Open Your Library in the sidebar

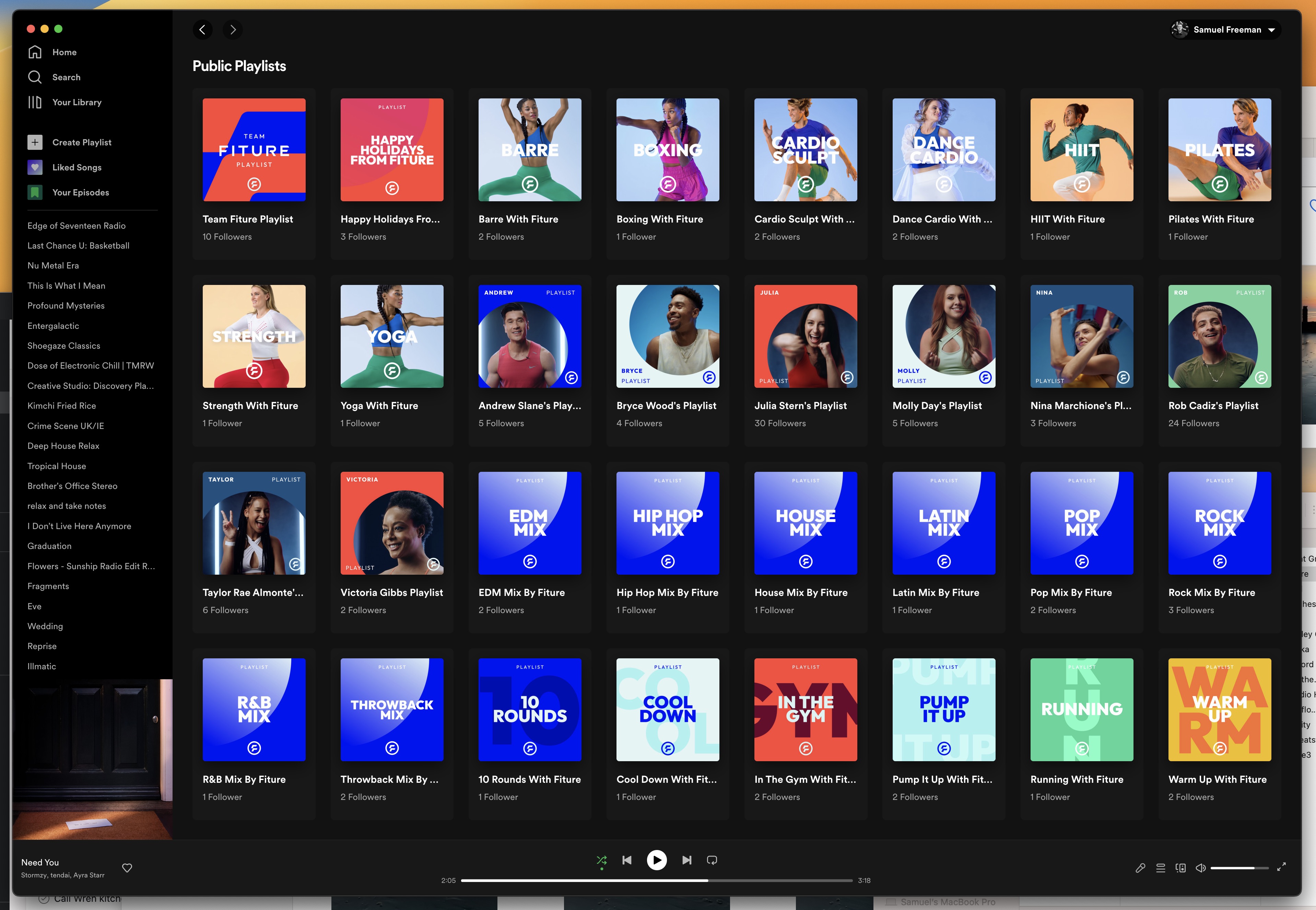point(77,102)
